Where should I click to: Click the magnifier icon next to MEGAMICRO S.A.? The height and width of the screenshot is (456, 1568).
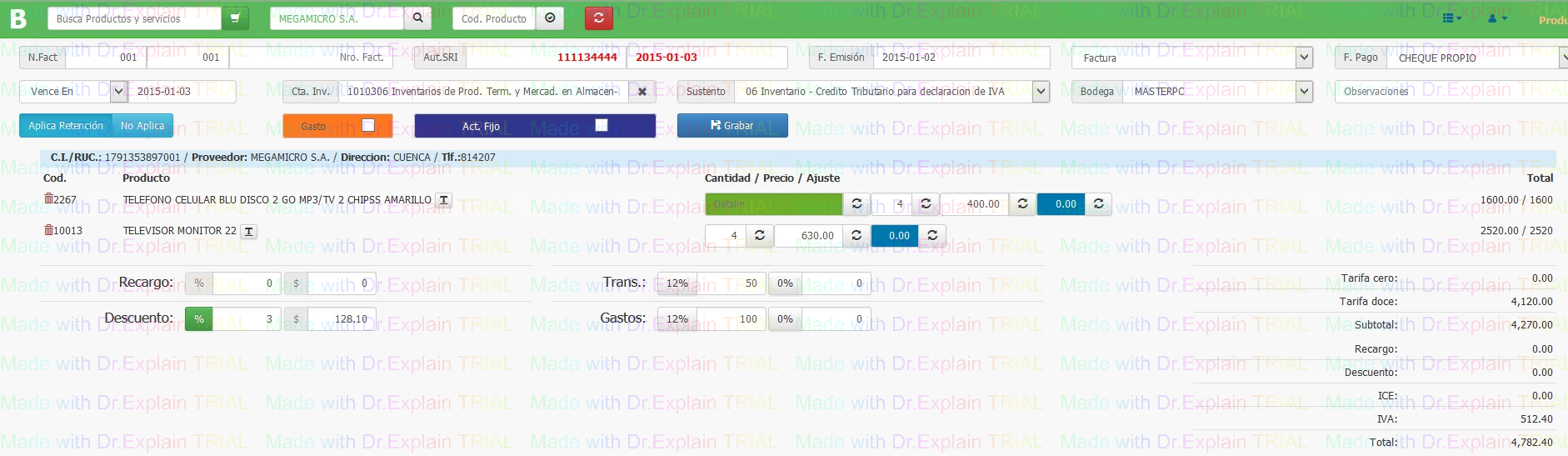(x=418, y=18)
